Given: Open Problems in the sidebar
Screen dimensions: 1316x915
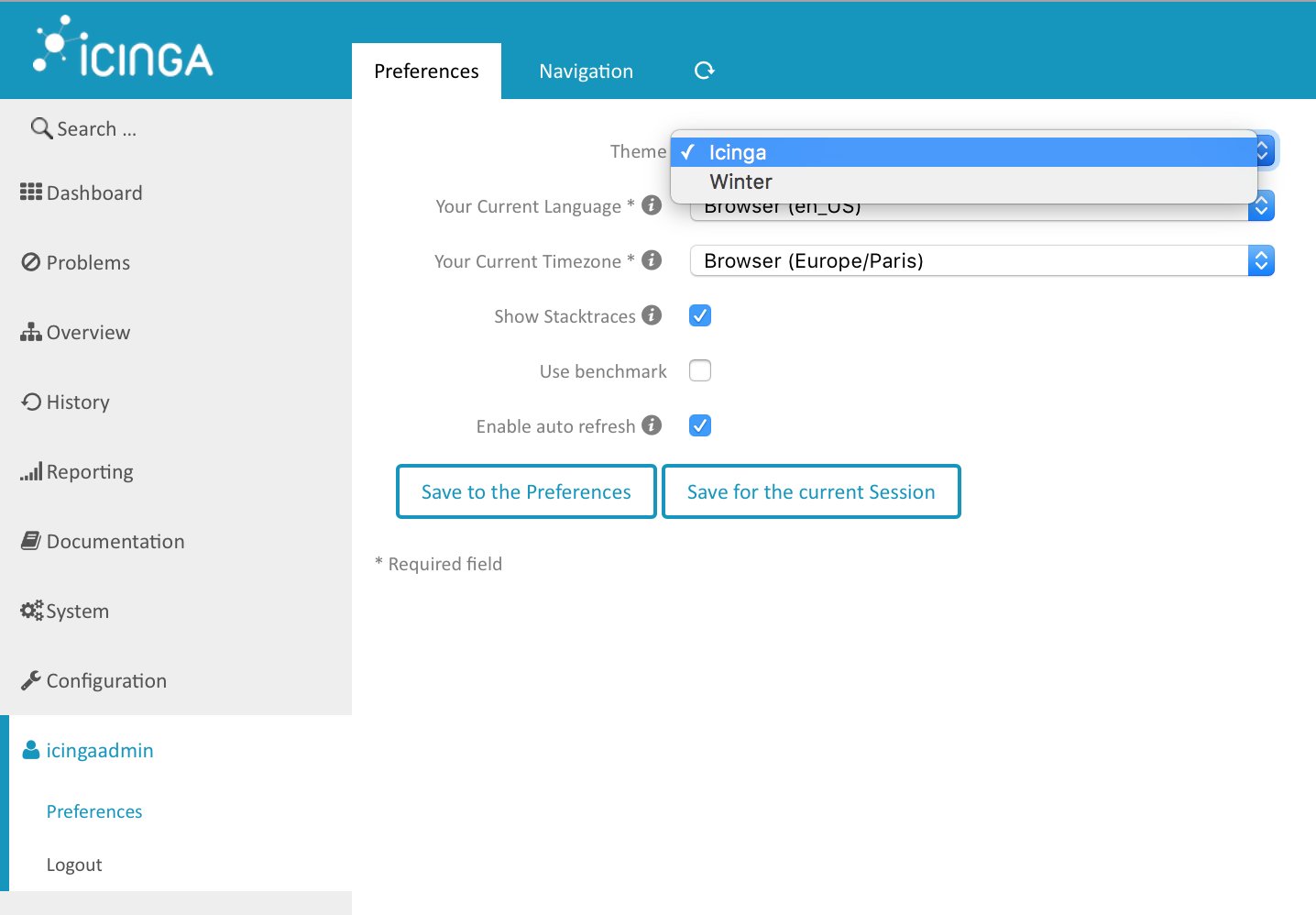Looking at the screenshot, I should click(176, 262).
